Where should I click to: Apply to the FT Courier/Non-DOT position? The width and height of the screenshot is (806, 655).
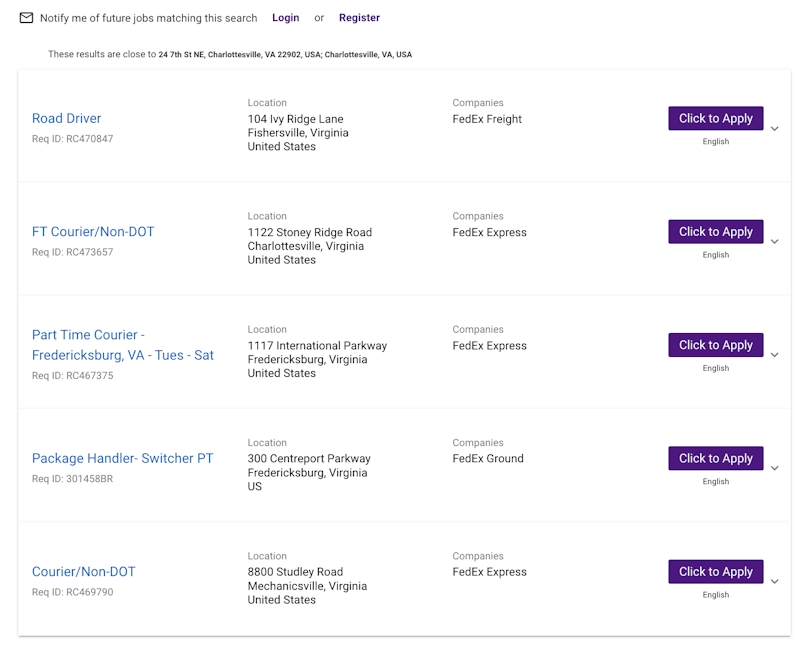coord(715,232)
